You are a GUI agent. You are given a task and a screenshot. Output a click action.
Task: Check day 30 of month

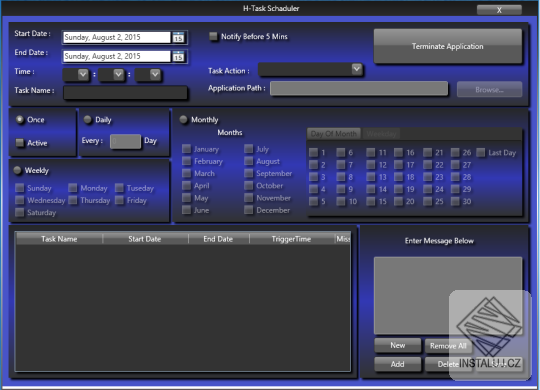tap(455, 201)
